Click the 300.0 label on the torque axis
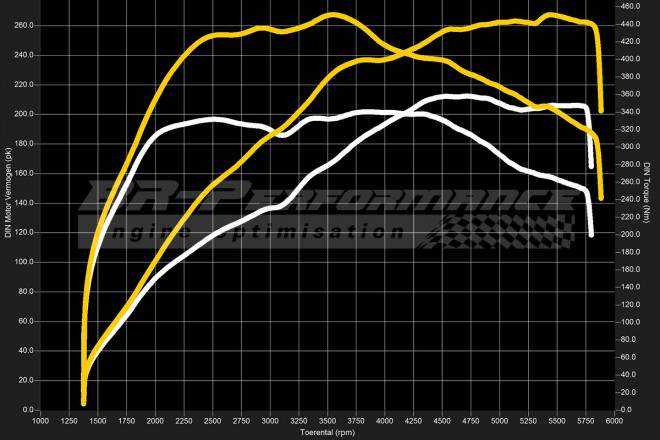 coord(632,147)
